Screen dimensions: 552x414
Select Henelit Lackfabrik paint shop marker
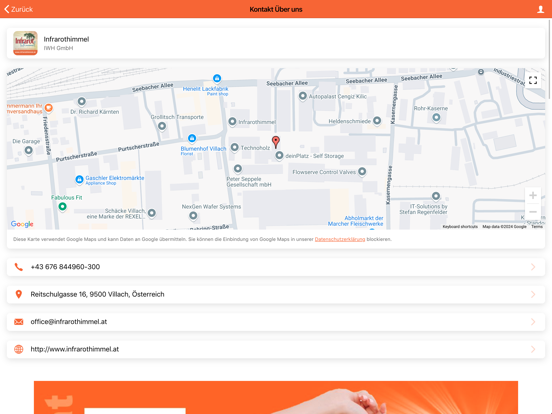pyautogui.click(x=217, y=78)
